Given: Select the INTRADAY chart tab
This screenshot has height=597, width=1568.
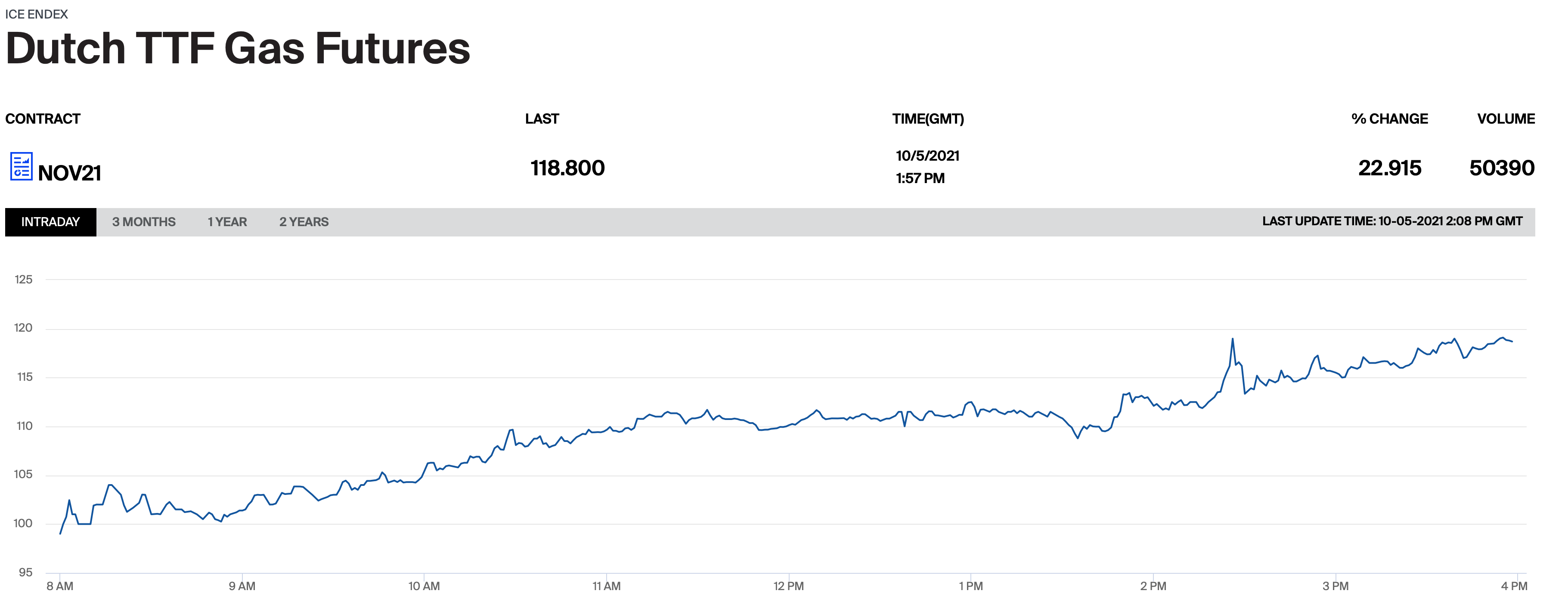Looking at the screenshot, I should click(x=50, y=222).
